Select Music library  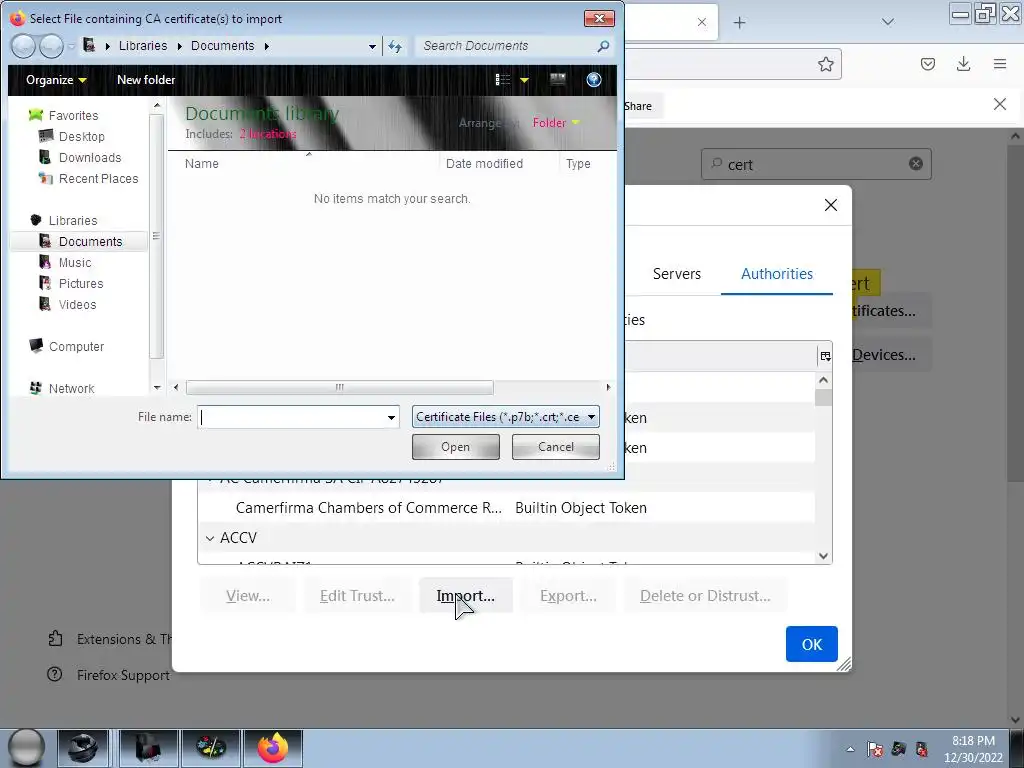tap(74, 263)
